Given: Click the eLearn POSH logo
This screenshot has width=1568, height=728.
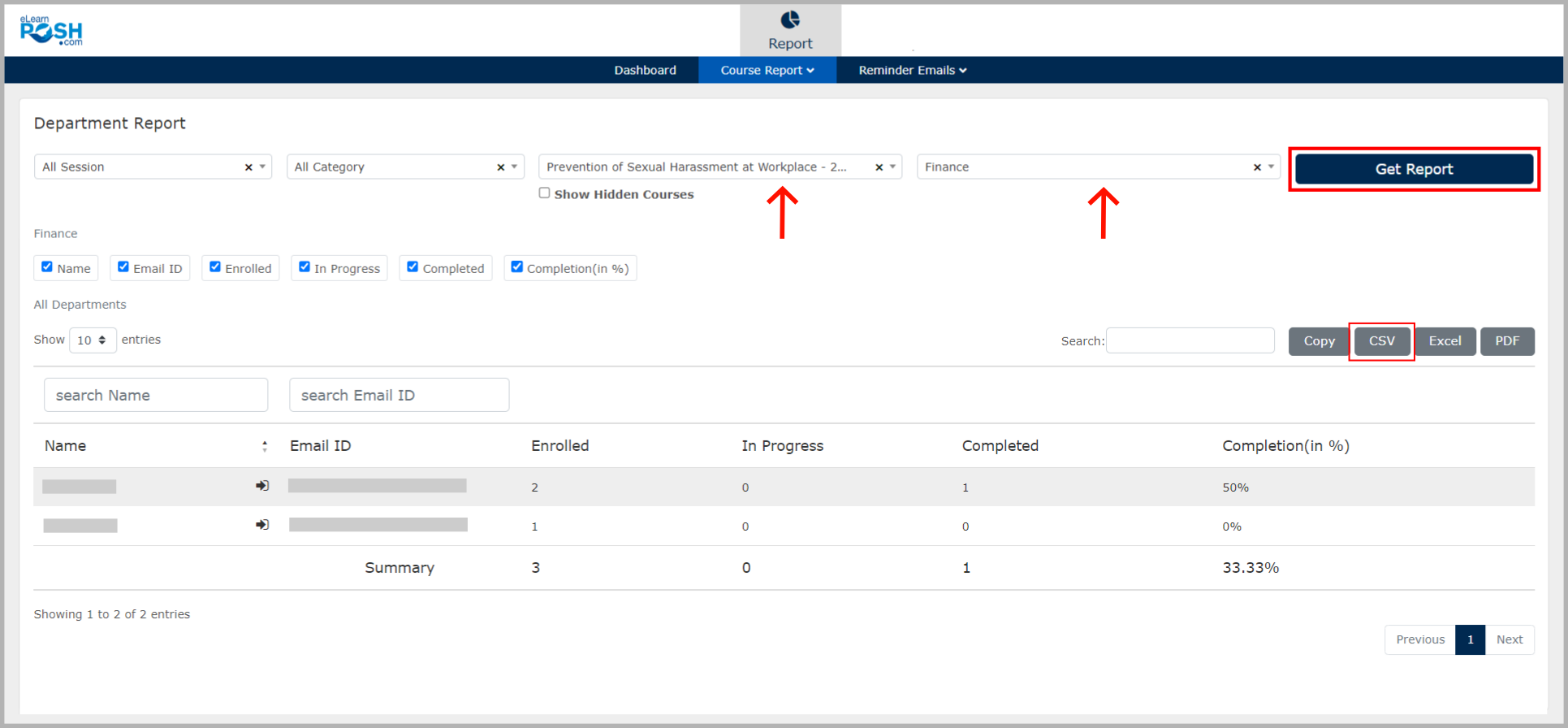Looking at the screenshot, I should pyautogui.click(x=51, y=31).
